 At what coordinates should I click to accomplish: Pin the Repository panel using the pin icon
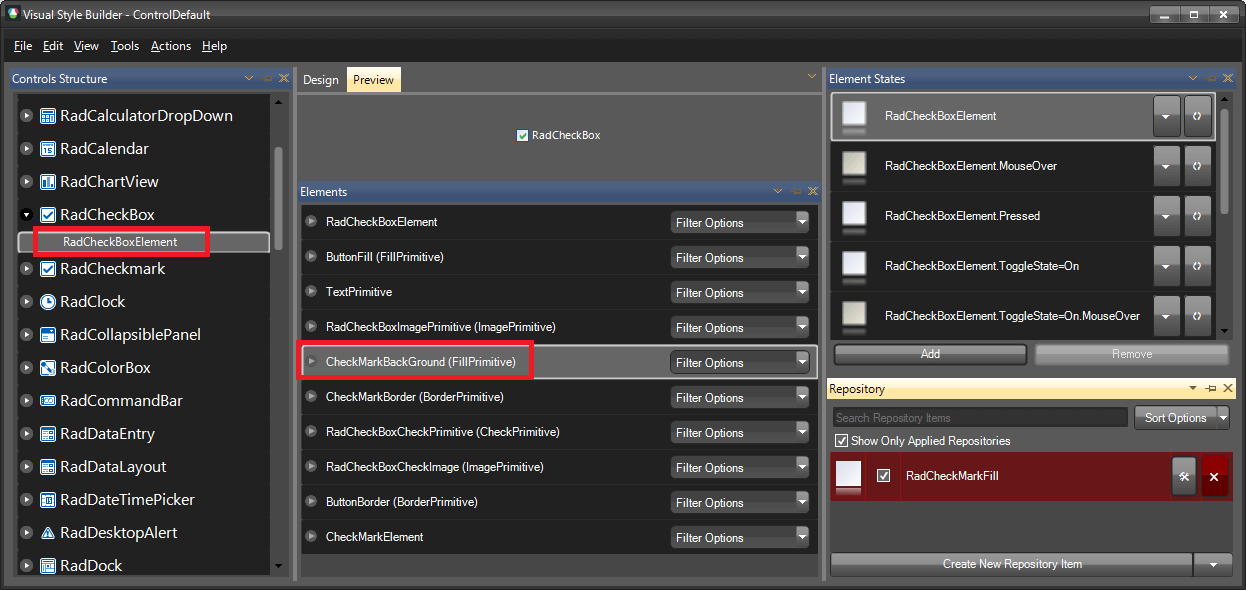pyautogui.click(x=1210, y=389)
